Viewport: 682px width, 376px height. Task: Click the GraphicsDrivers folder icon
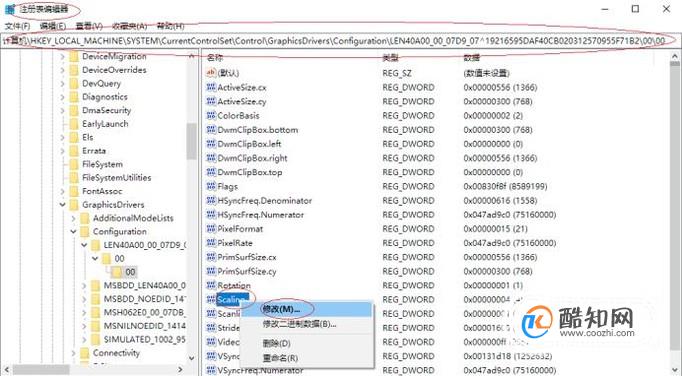(x=74, y=205)
